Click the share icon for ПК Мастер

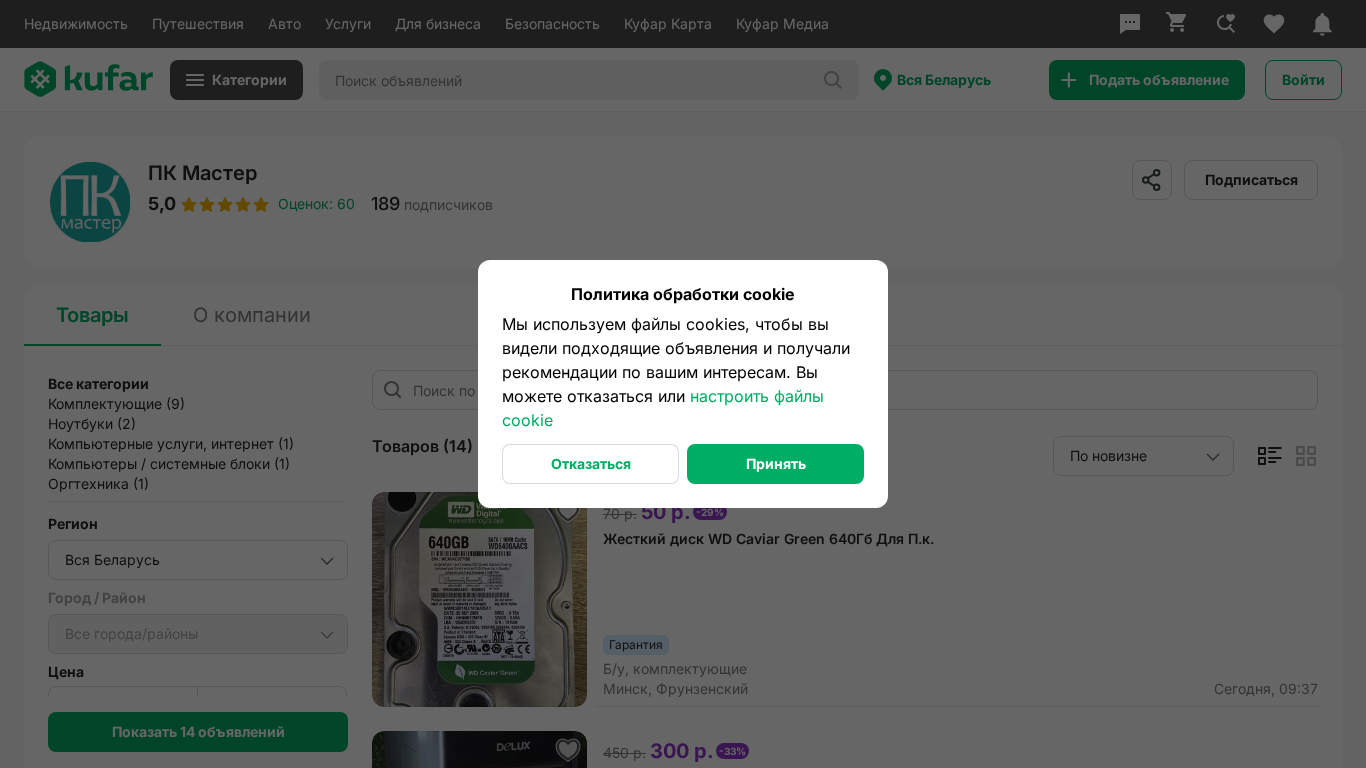pos(1151,180)
